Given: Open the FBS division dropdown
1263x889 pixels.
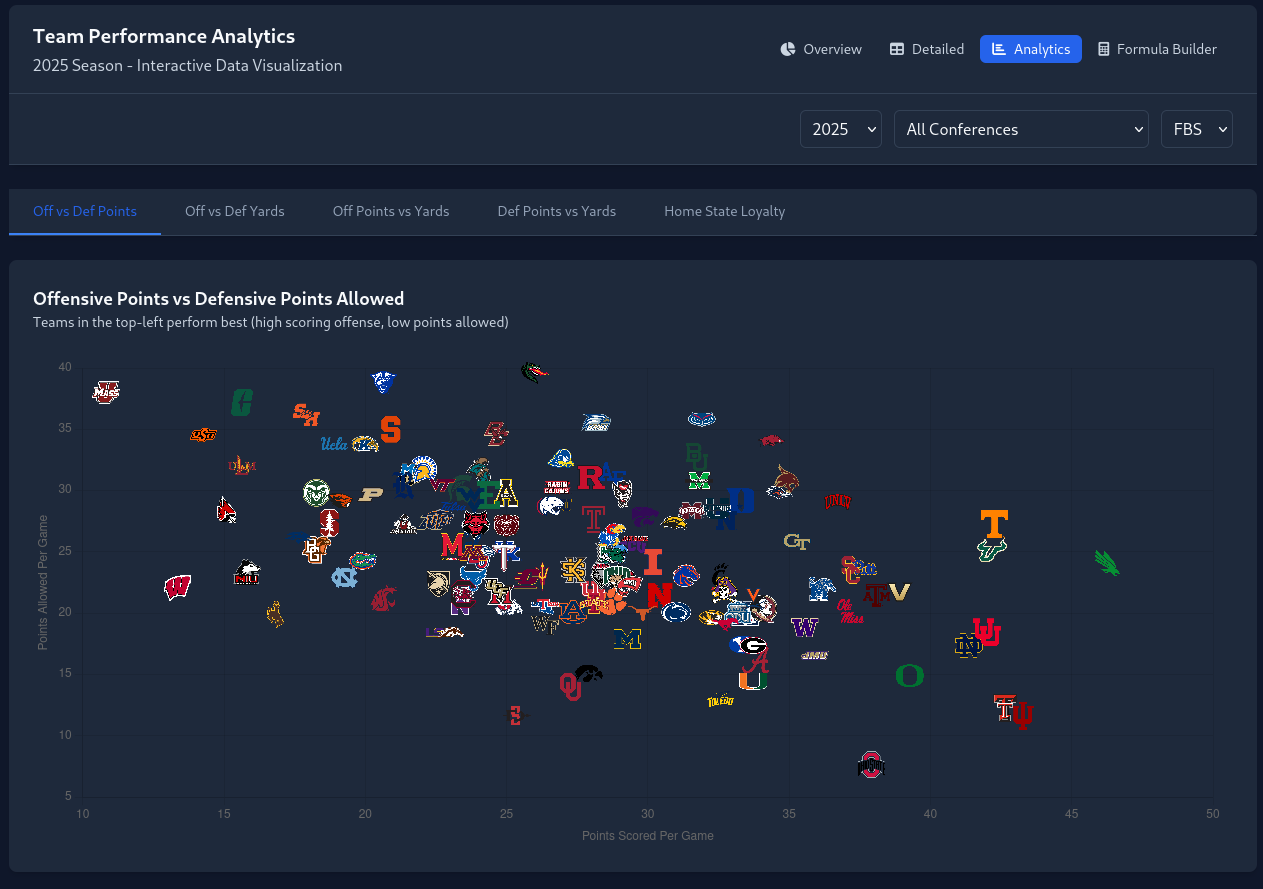Looking at the screenshot, I should click(x=1197, y=129).
